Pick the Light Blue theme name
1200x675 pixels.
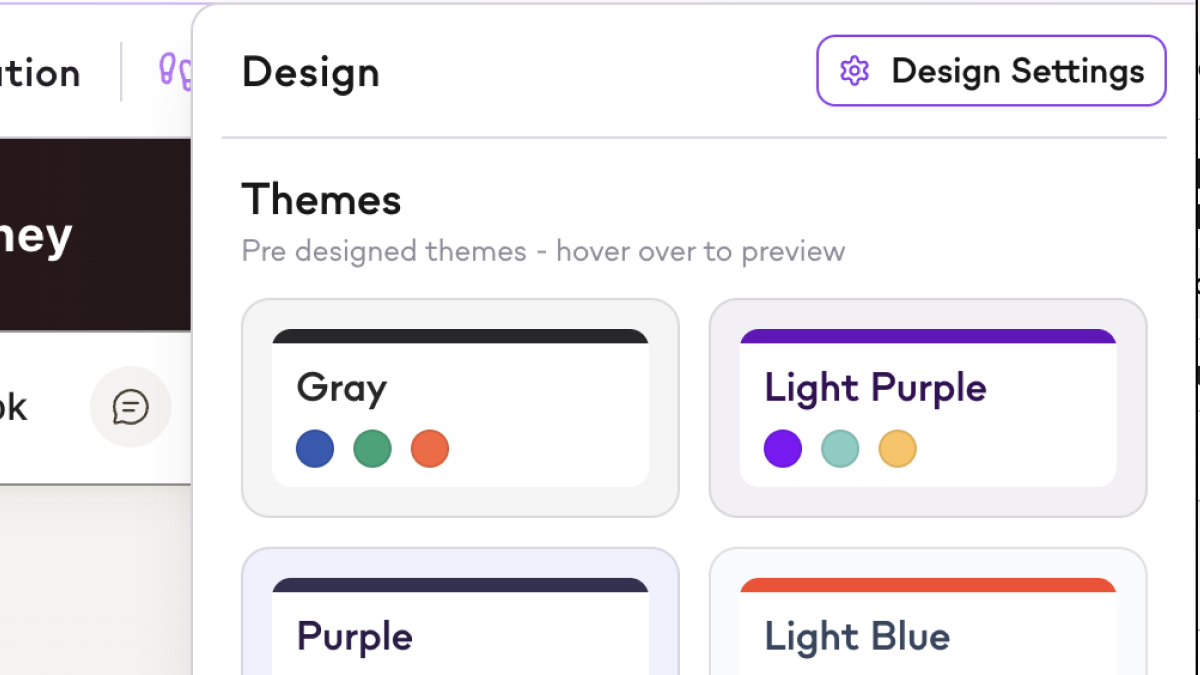[x=857, y=637]
